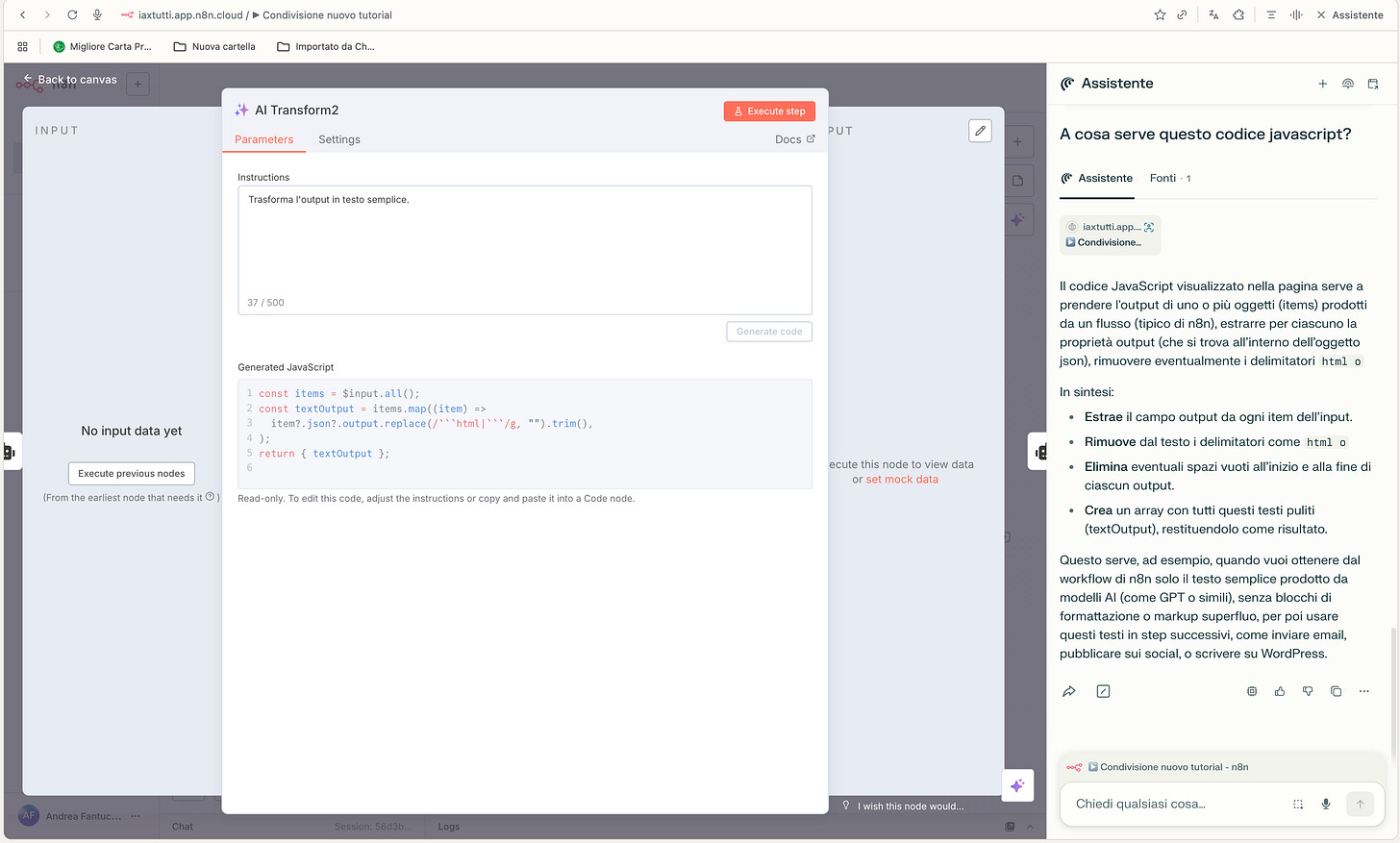Click Execute step button
This screenshot has width=1400, height=843.
(x=769, y=112)
